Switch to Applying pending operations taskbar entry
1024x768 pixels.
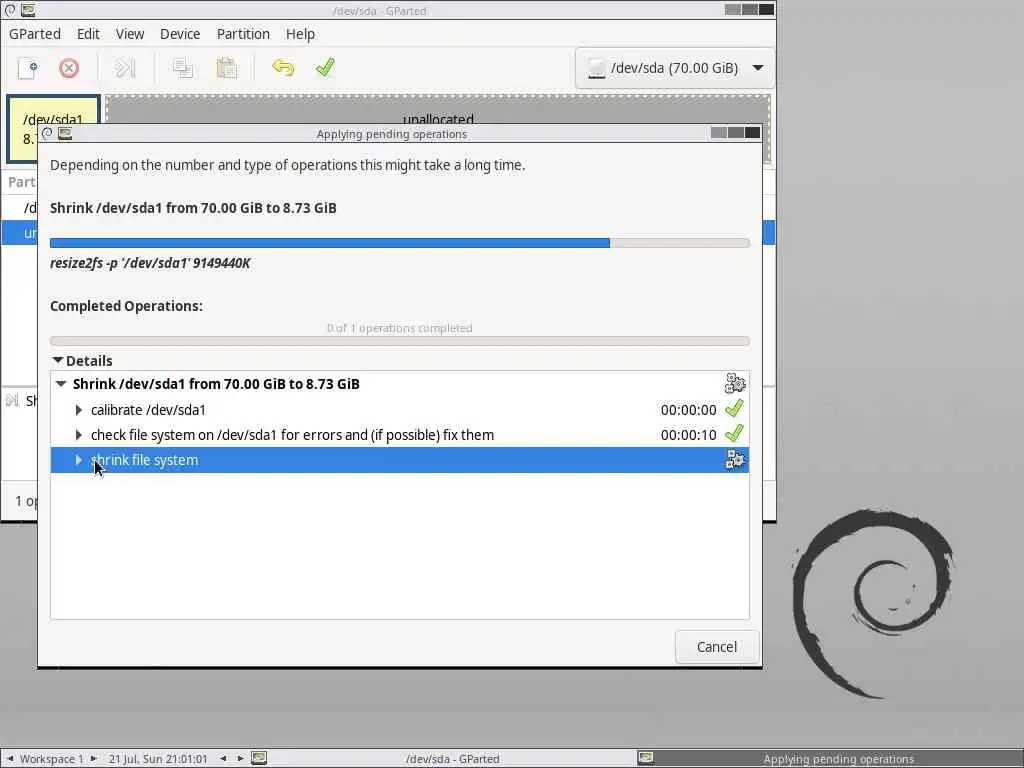click(x=838, y=759)
